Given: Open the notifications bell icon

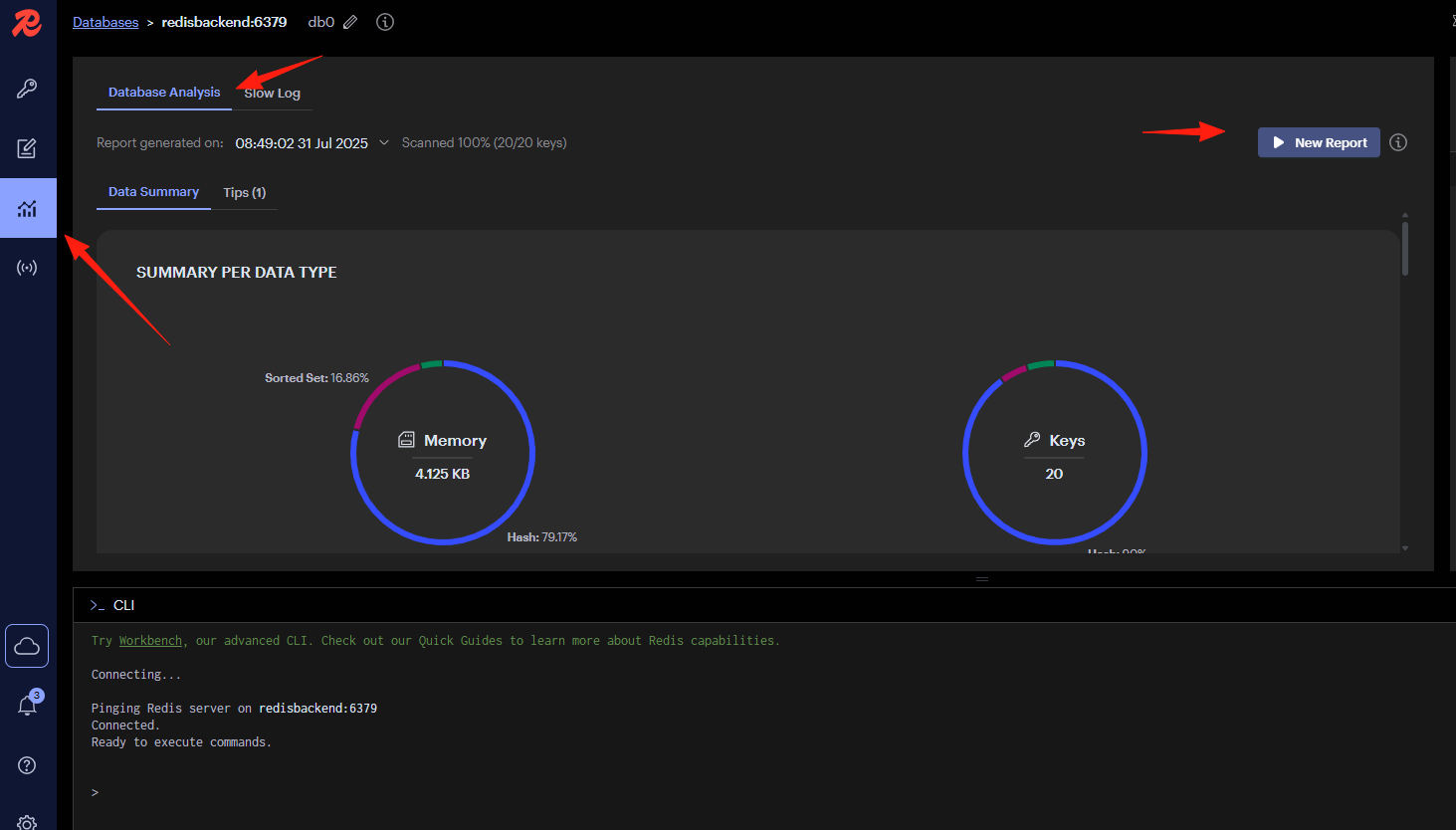Looking at the screenshot, I should (27, 706).
